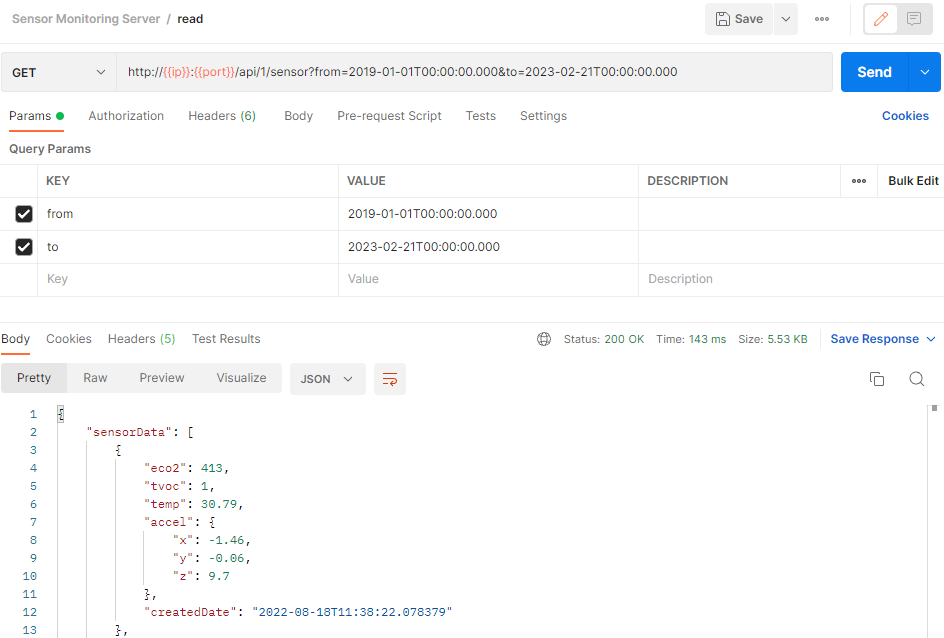Switch to the Params tab

(36, 116)
